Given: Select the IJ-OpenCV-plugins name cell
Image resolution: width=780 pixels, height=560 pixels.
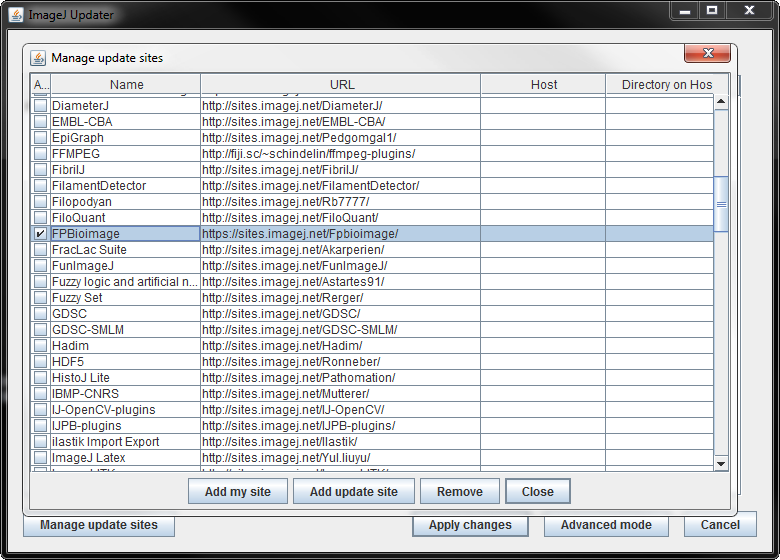Looking at the screenshot, I should 125,410.
